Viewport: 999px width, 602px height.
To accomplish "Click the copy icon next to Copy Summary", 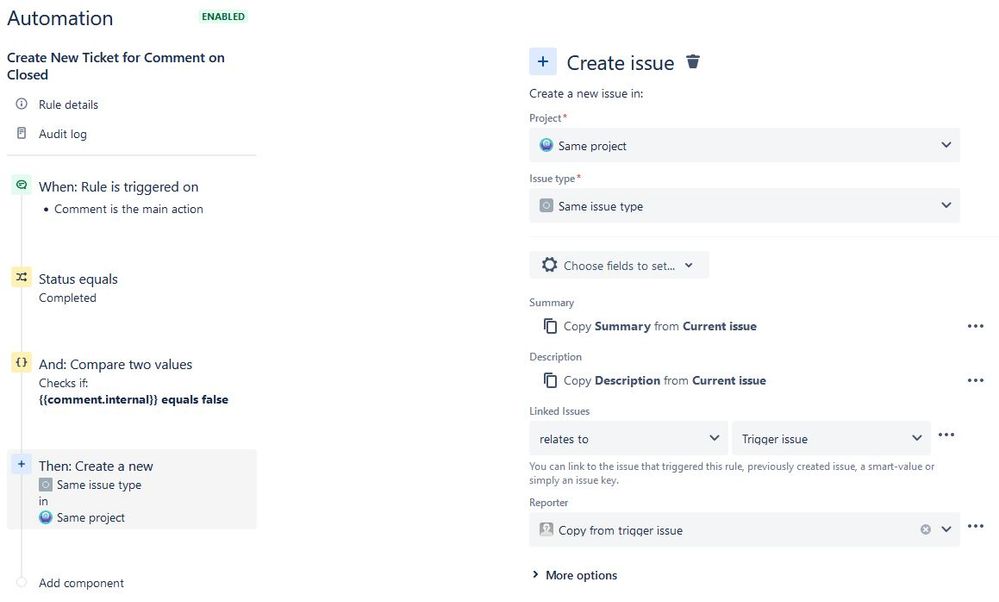I will 550,326.
